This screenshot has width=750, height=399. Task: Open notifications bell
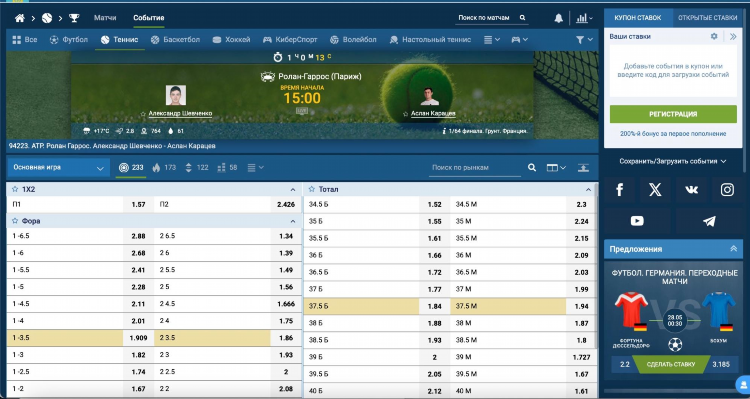click(x=559, y=18)
